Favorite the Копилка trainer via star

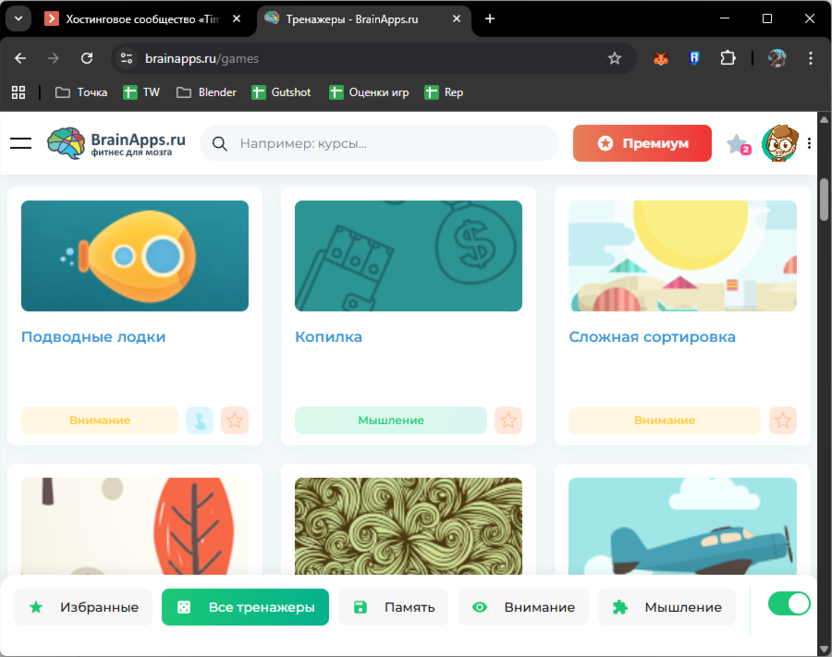pos(508,420)
